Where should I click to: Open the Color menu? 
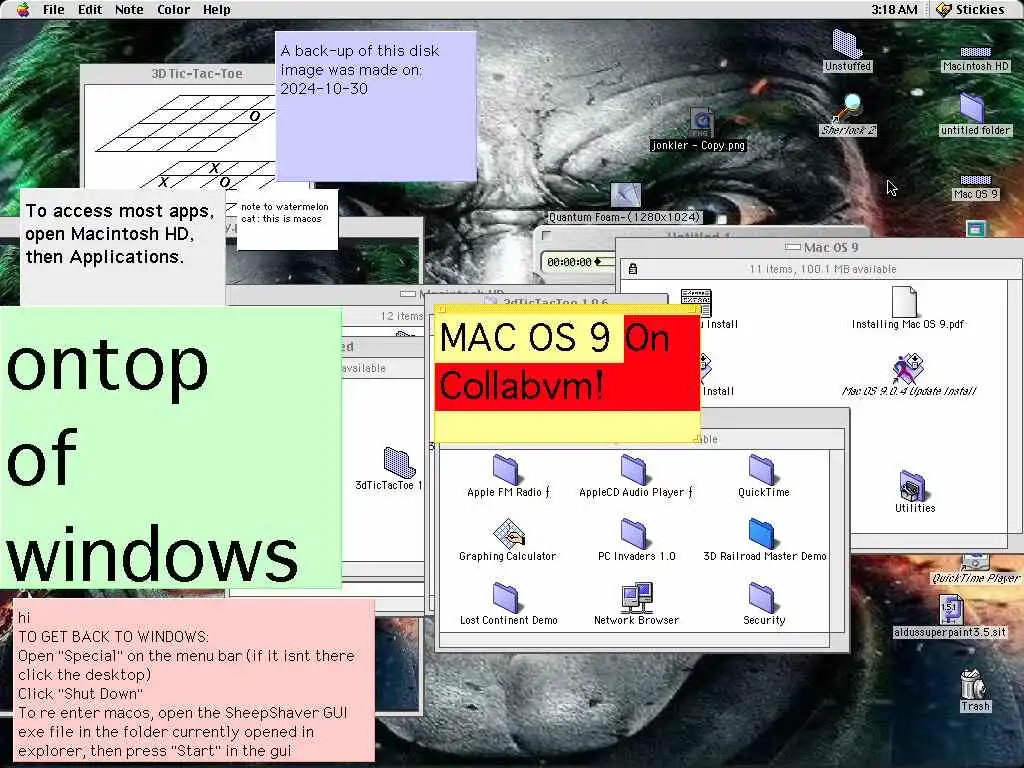tap(174, 9)
